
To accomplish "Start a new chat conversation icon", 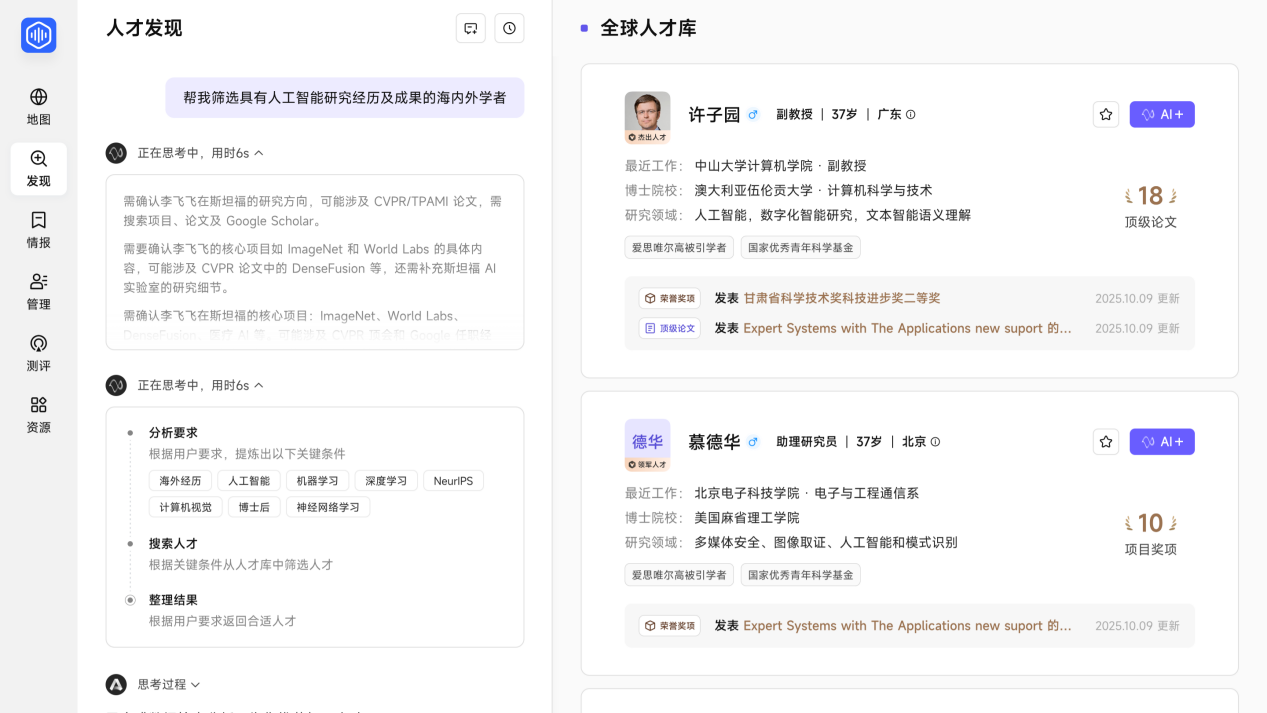I will [470, 29].
